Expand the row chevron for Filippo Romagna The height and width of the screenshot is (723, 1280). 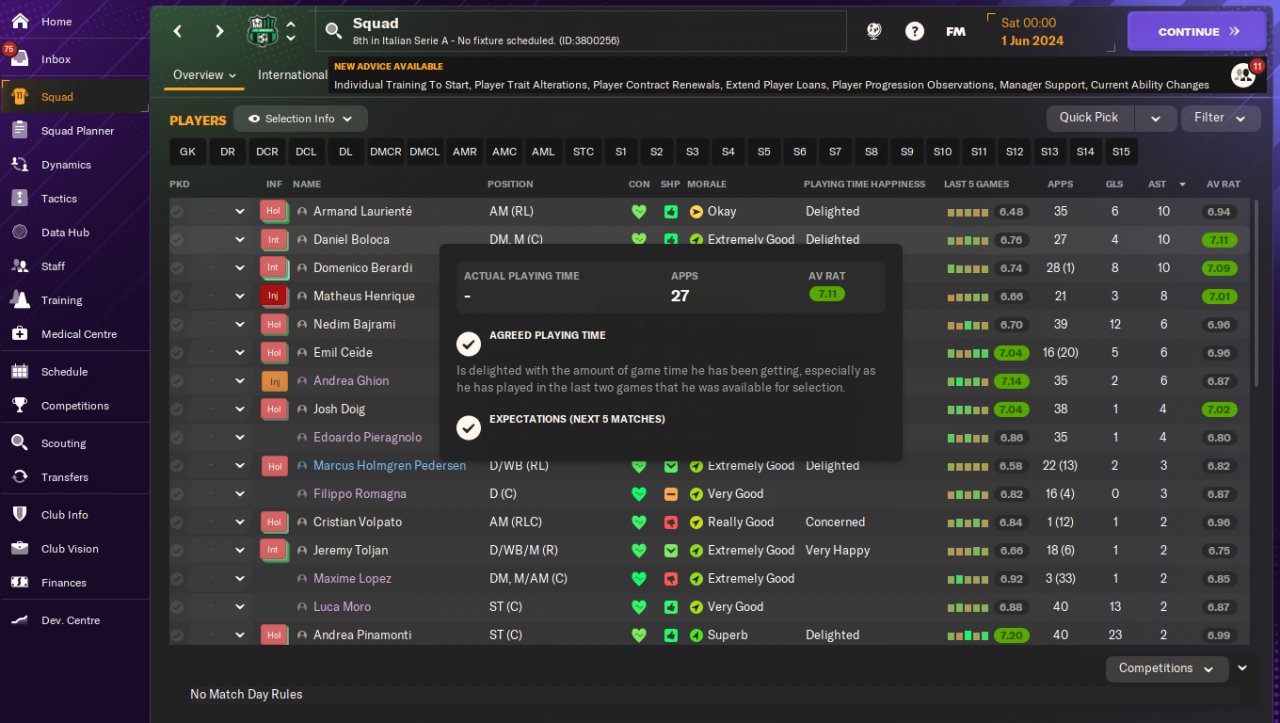[x=240, y=494]
